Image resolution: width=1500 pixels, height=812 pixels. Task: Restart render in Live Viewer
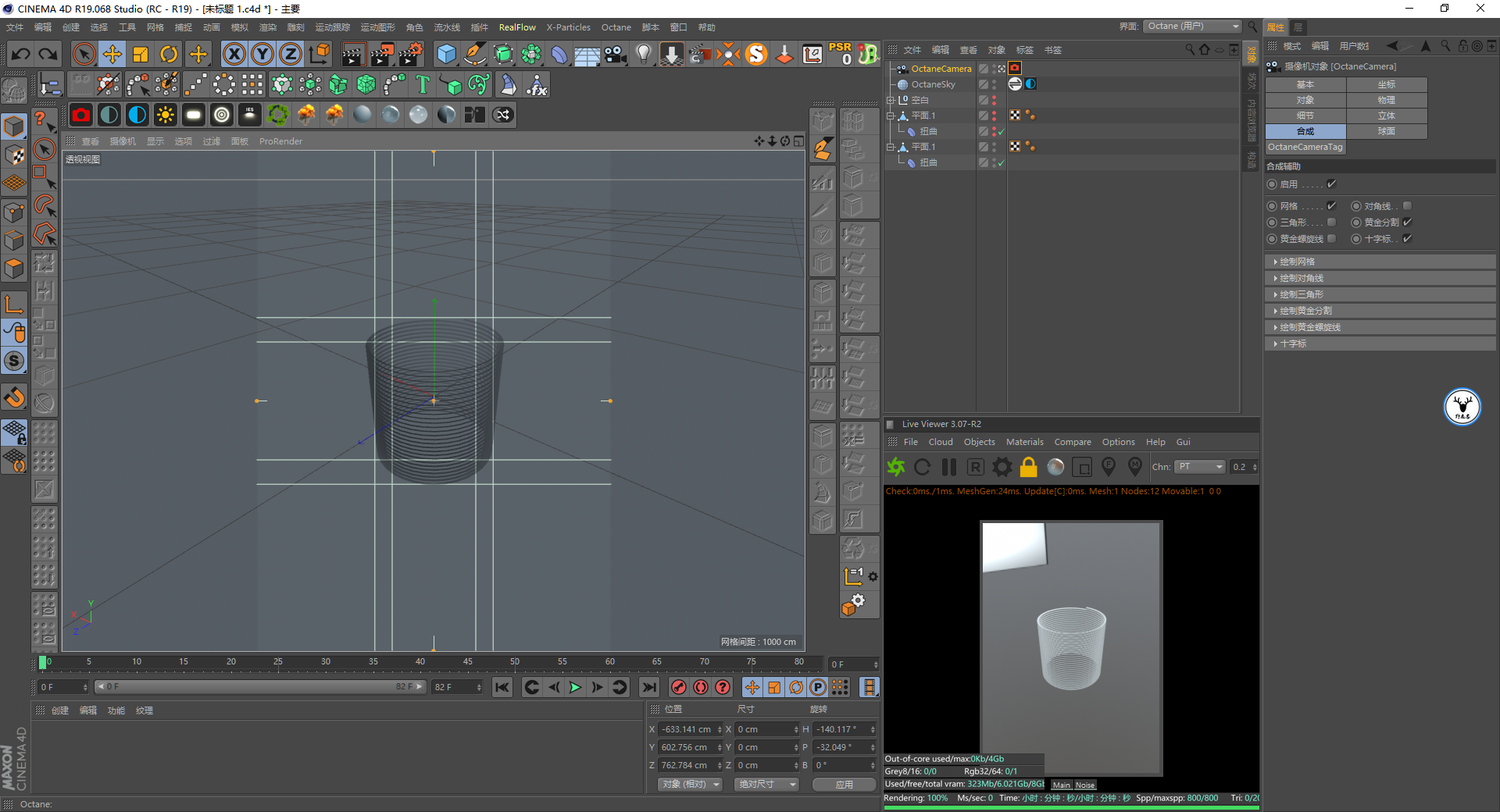click(923, 467)
